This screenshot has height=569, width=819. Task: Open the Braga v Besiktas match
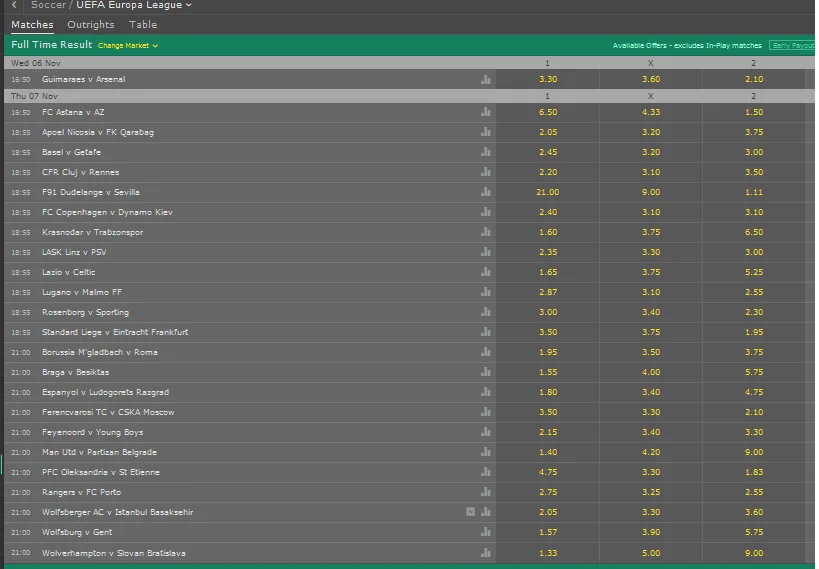76,372
